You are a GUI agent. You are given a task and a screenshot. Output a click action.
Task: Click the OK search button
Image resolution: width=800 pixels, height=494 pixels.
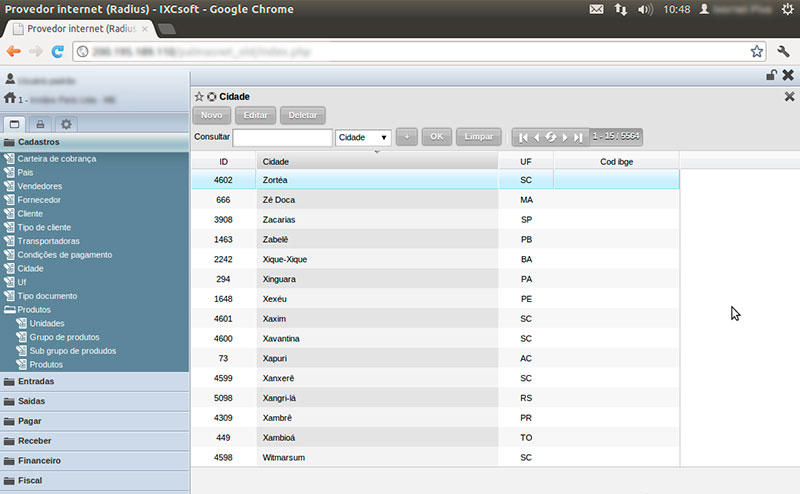tap(436, 137)
